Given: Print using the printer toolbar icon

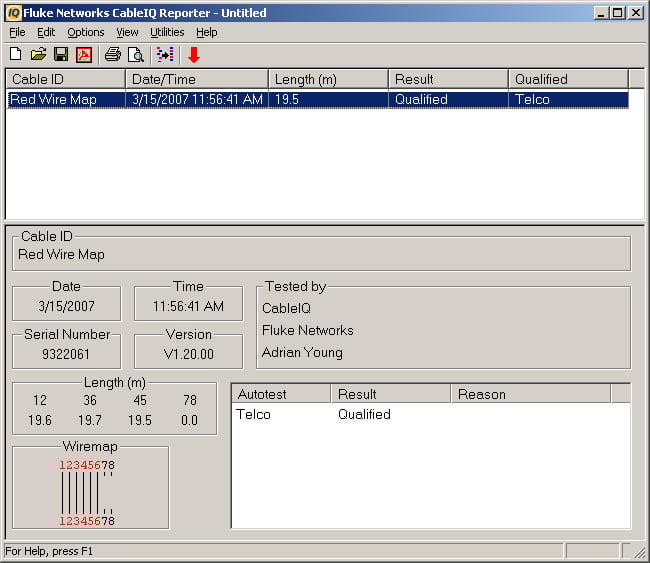Looking at the screenshot, I should [x=113, y=54].
